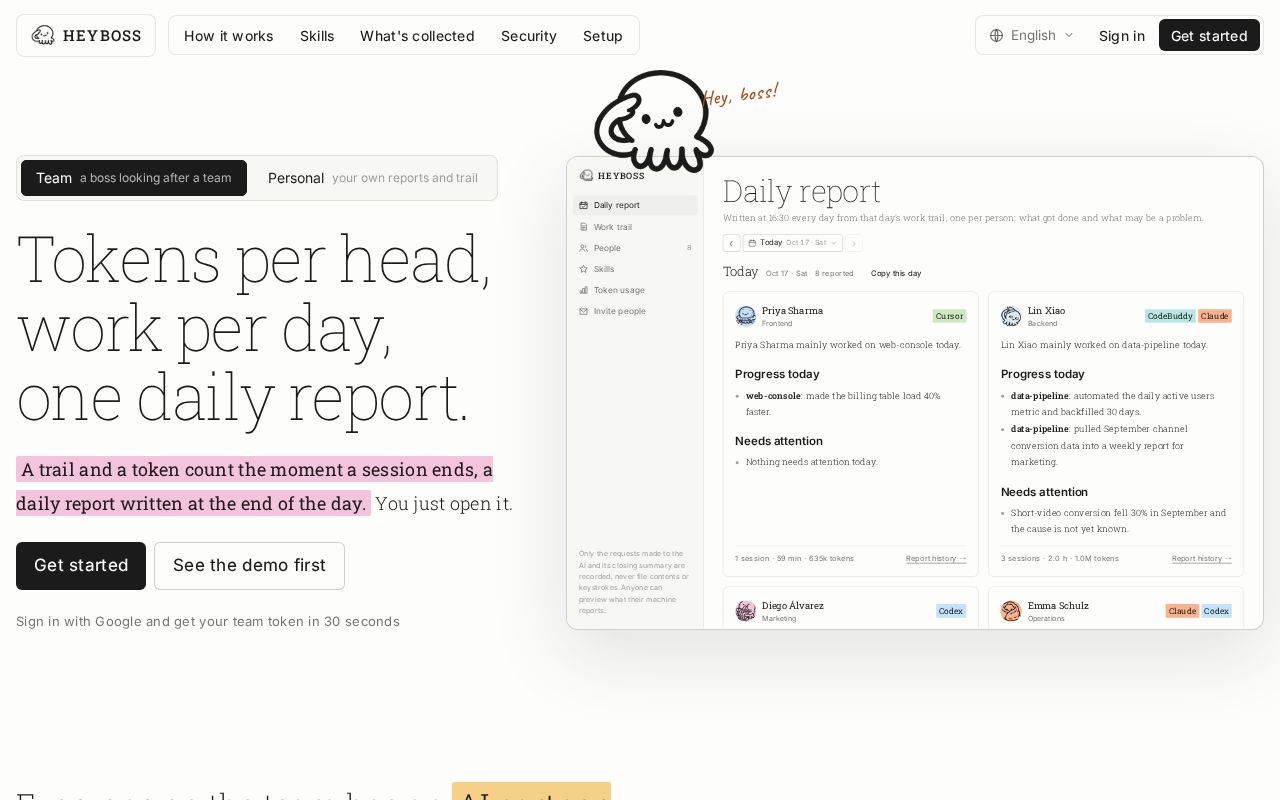Click Copy this day
Image resolution: width=1280 pixels, height=800 pixels.
[x=896, y=273]
